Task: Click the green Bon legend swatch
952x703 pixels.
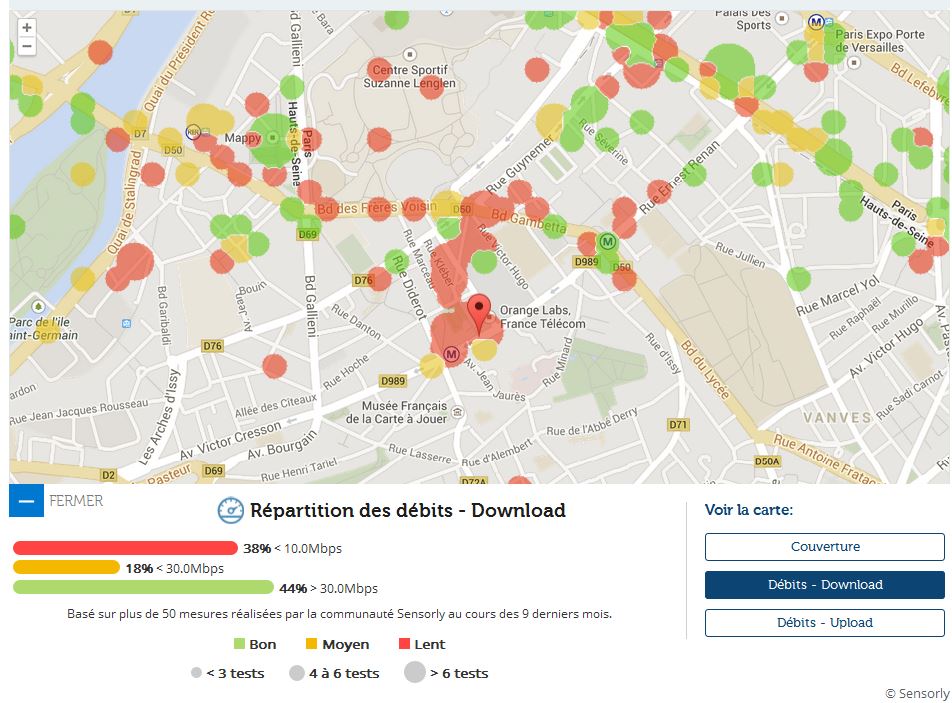Action: (239, 645)
